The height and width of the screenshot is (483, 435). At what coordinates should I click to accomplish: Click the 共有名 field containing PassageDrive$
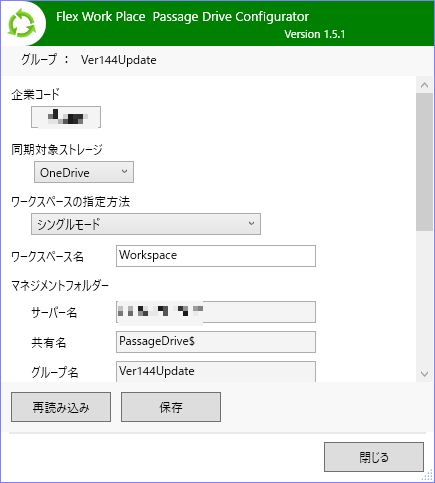(x=216, y=342)
